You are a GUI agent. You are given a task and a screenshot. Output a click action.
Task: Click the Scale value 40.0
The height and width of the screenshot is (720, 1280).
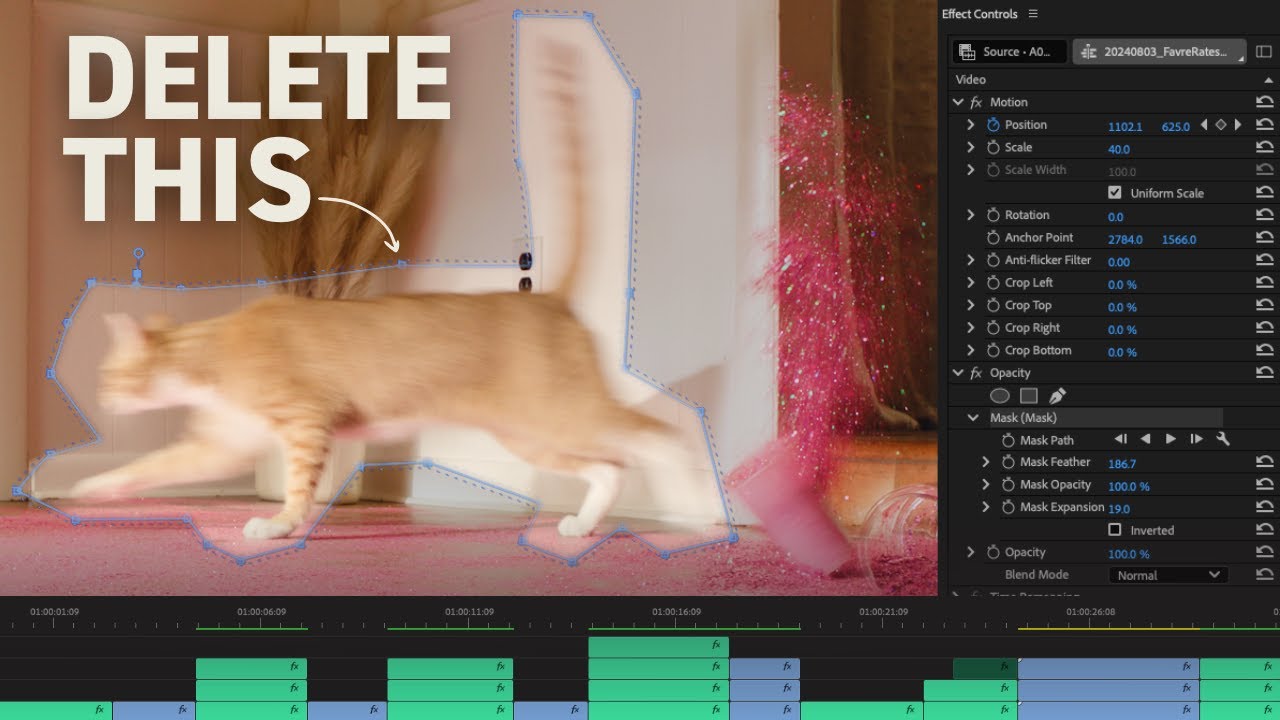click(1119, 149)
